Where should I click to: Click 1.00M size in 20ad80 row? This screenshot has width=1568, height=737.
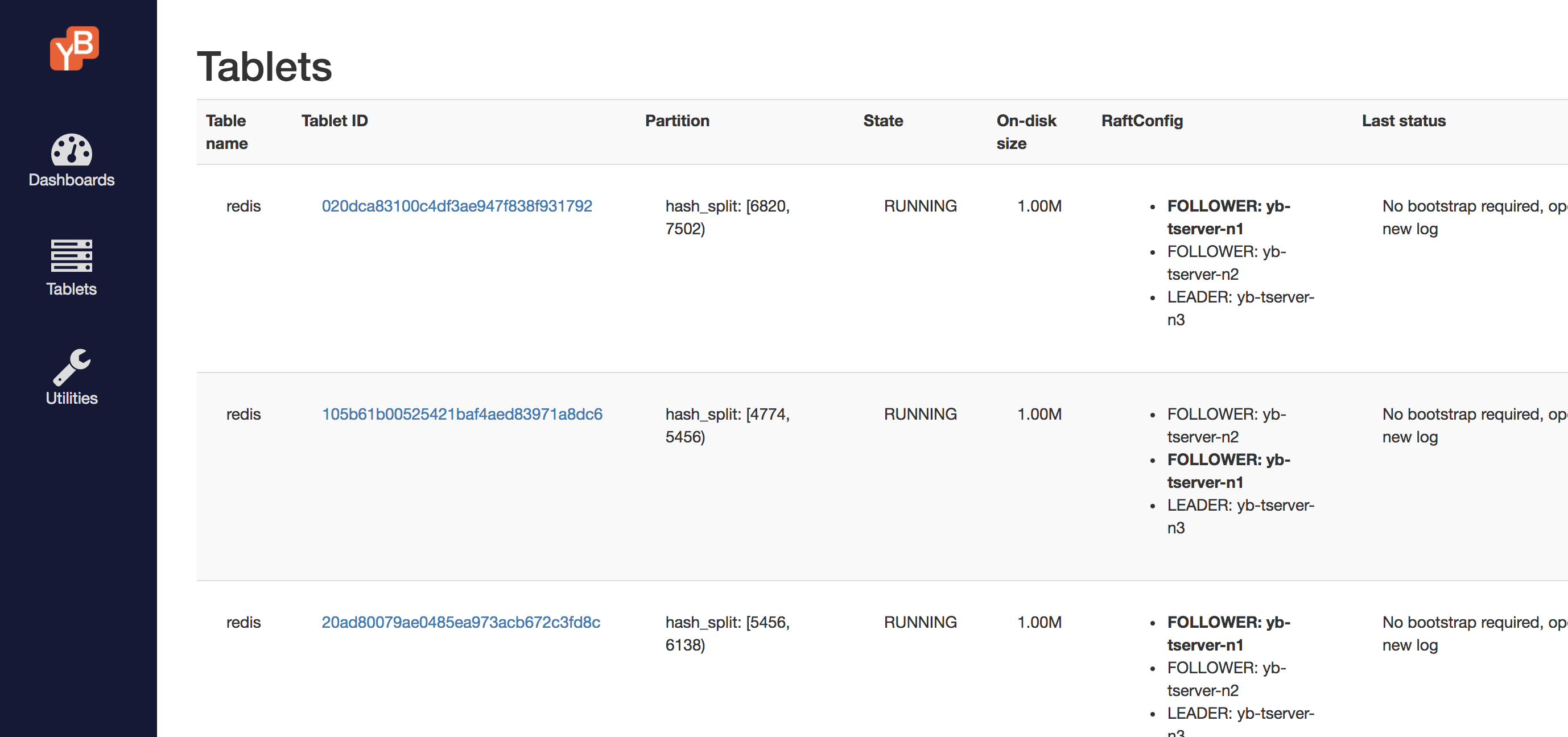[1039, 622]
